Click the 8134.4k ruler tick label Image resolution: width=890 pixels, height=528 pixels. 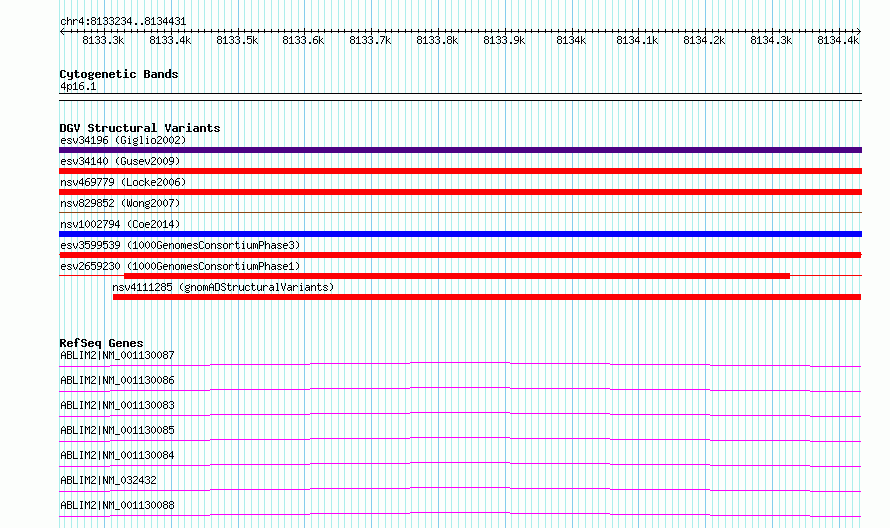coord(838,41)
